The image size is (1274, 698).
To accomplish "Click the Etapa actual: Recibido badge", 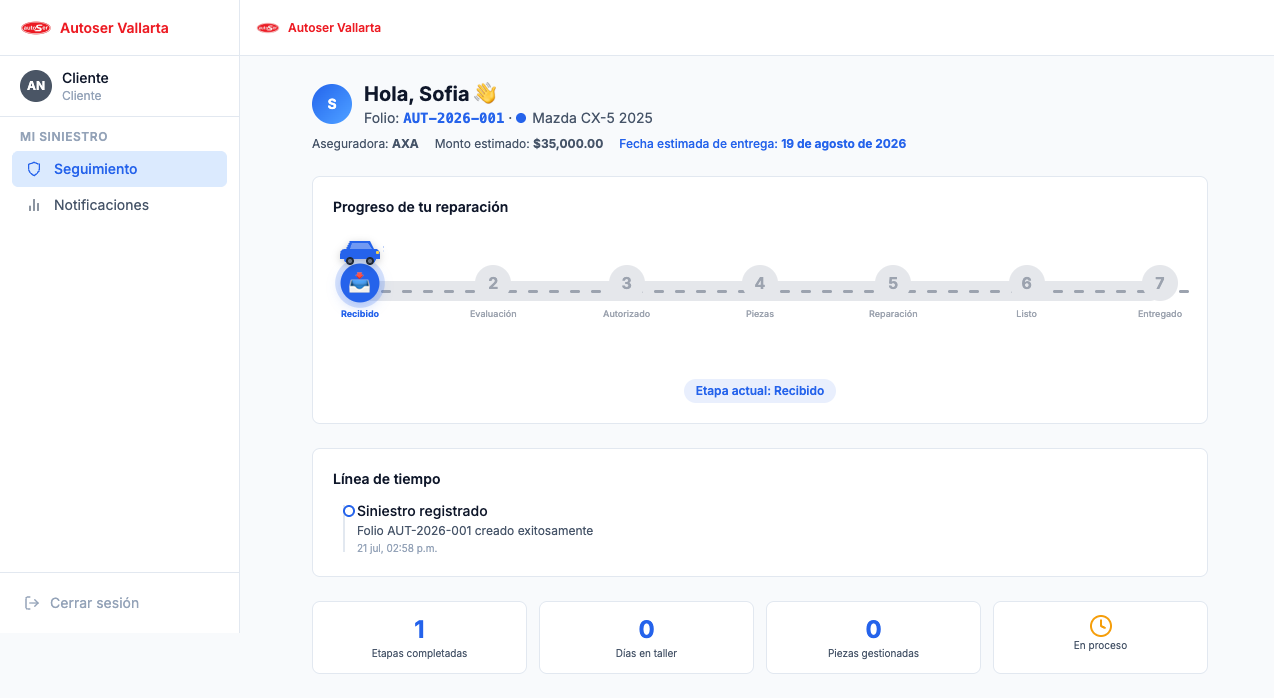I will [x=760, y=391].
